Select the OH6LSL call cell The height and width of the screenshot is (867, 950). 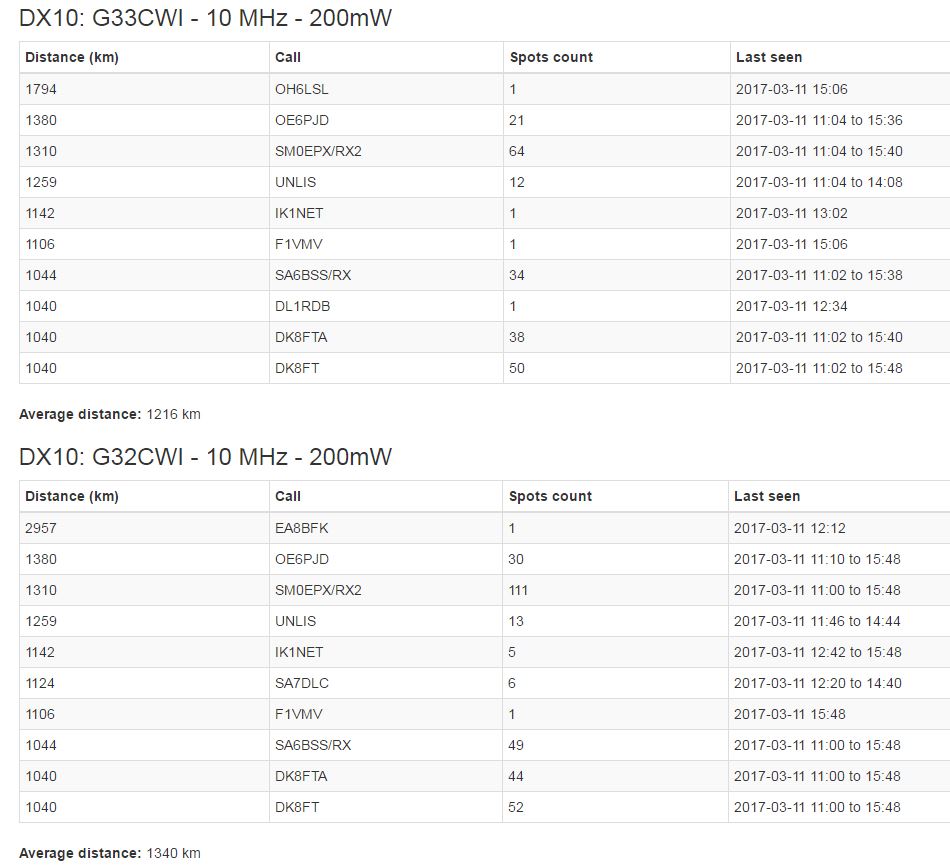tap(301, 89)
